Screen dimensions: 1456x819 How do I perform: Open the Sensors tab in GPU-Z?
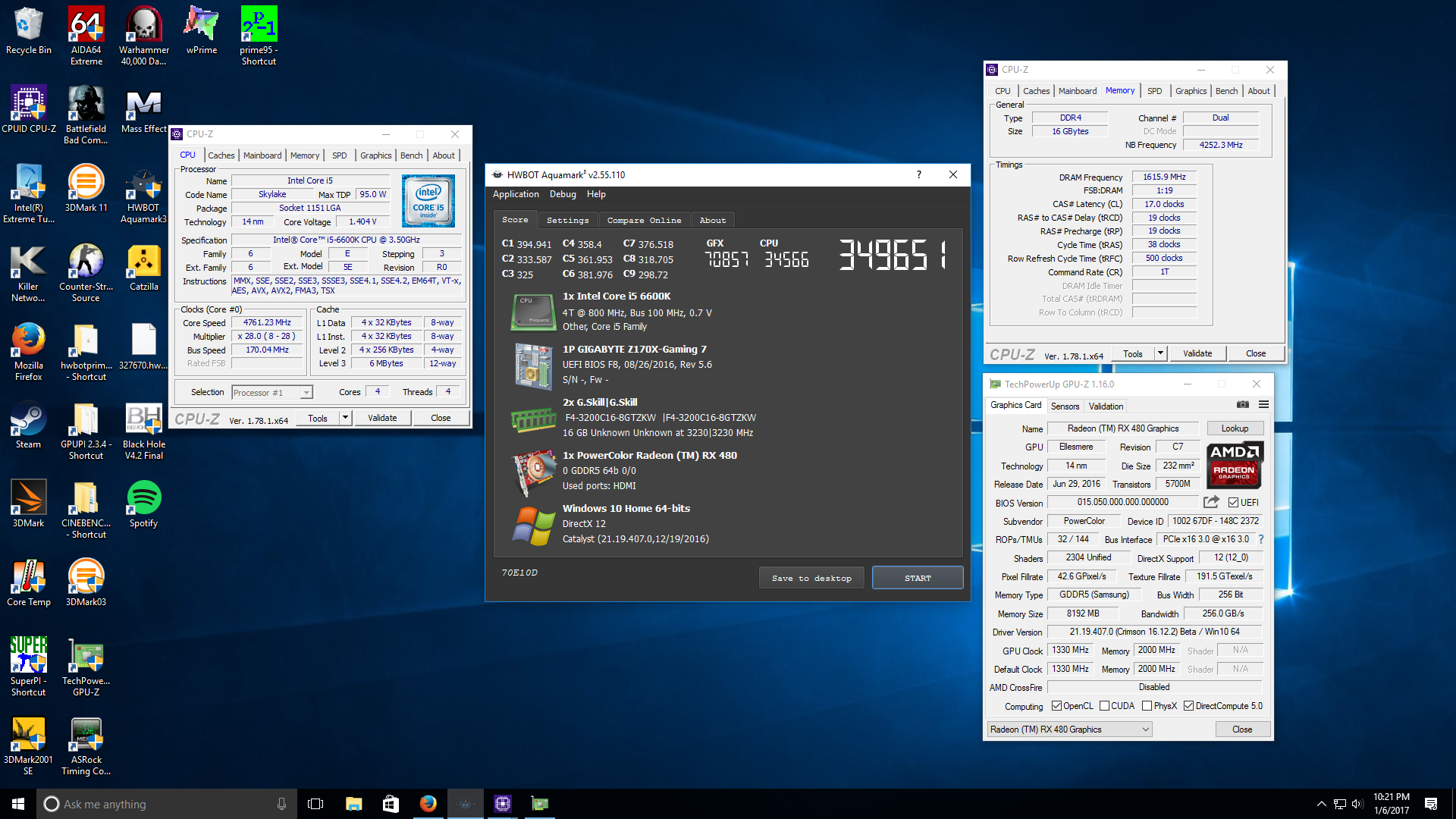1065,406
